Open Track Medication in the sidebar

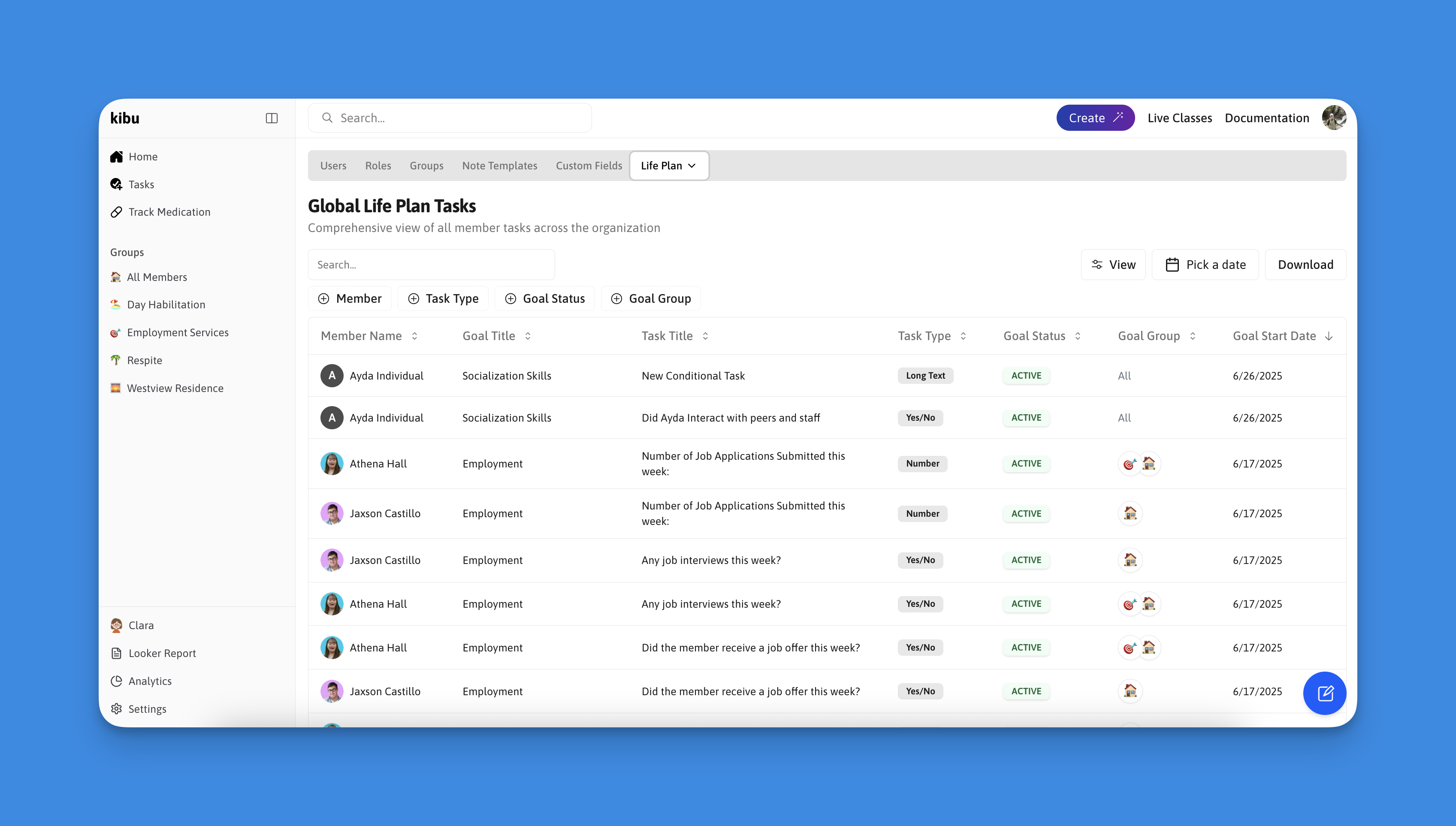pyautogui.click(x=169, y=211)
